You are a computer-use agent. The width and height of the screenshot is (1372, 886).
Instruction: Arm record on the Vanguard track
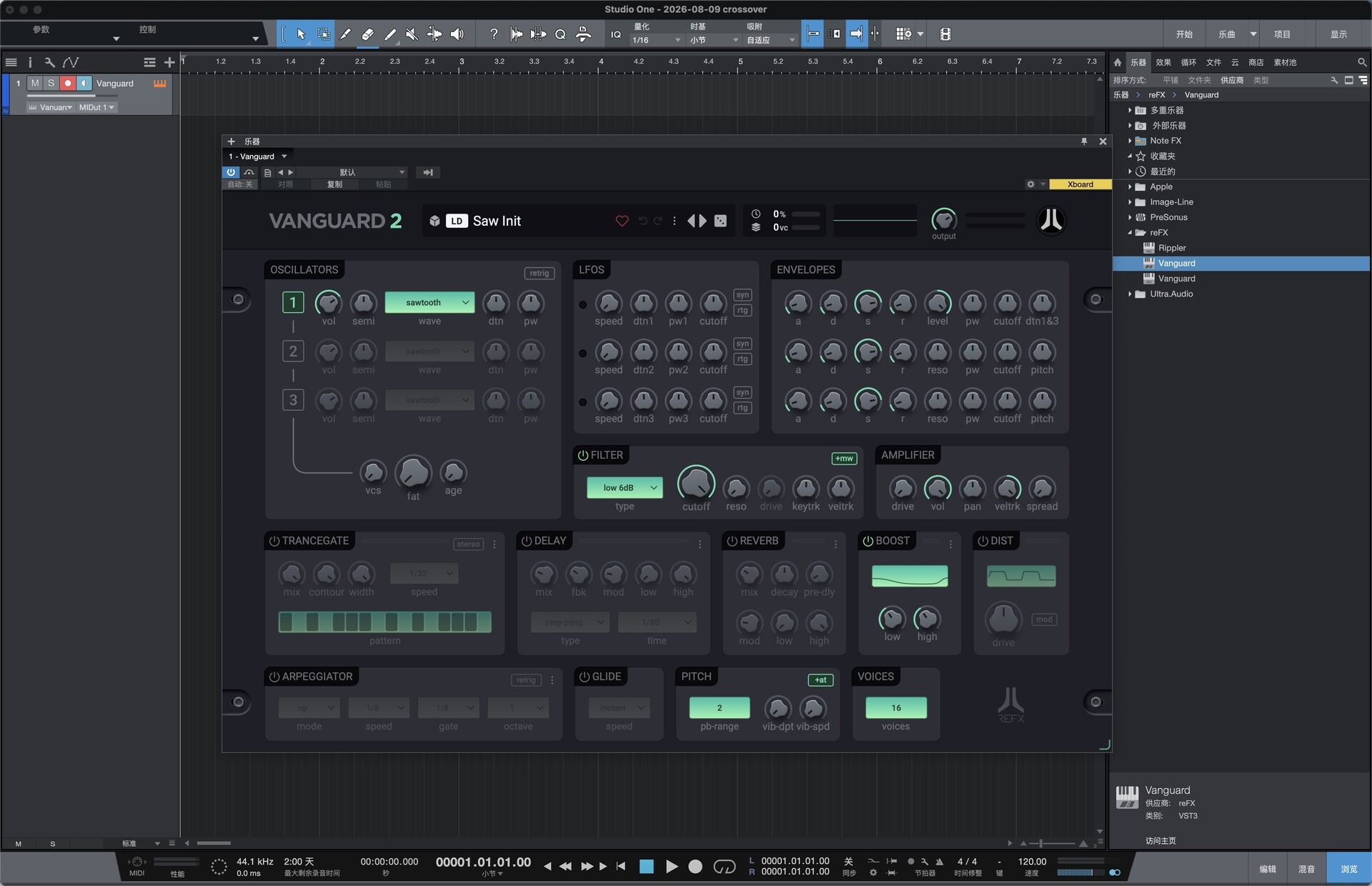[x=68, y=84]
